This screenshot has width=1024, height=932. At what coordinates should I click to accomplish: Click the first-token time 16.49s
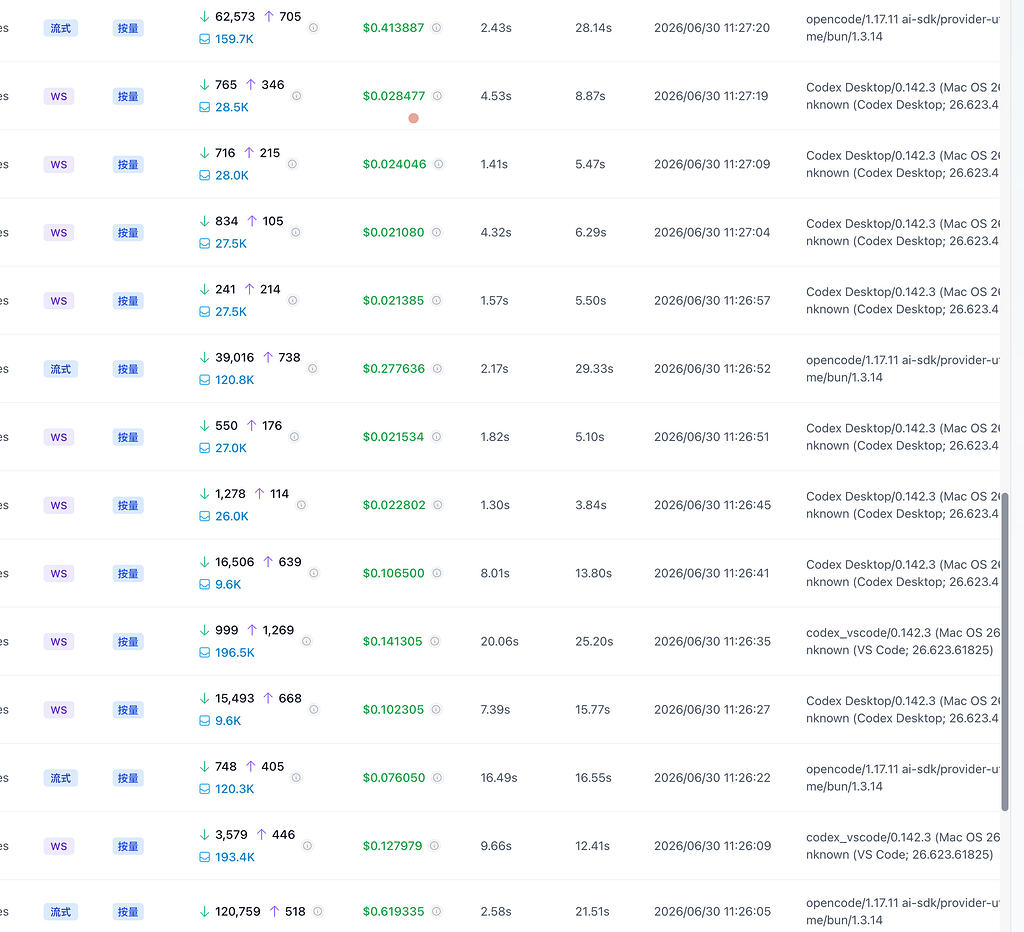(499, 778)
